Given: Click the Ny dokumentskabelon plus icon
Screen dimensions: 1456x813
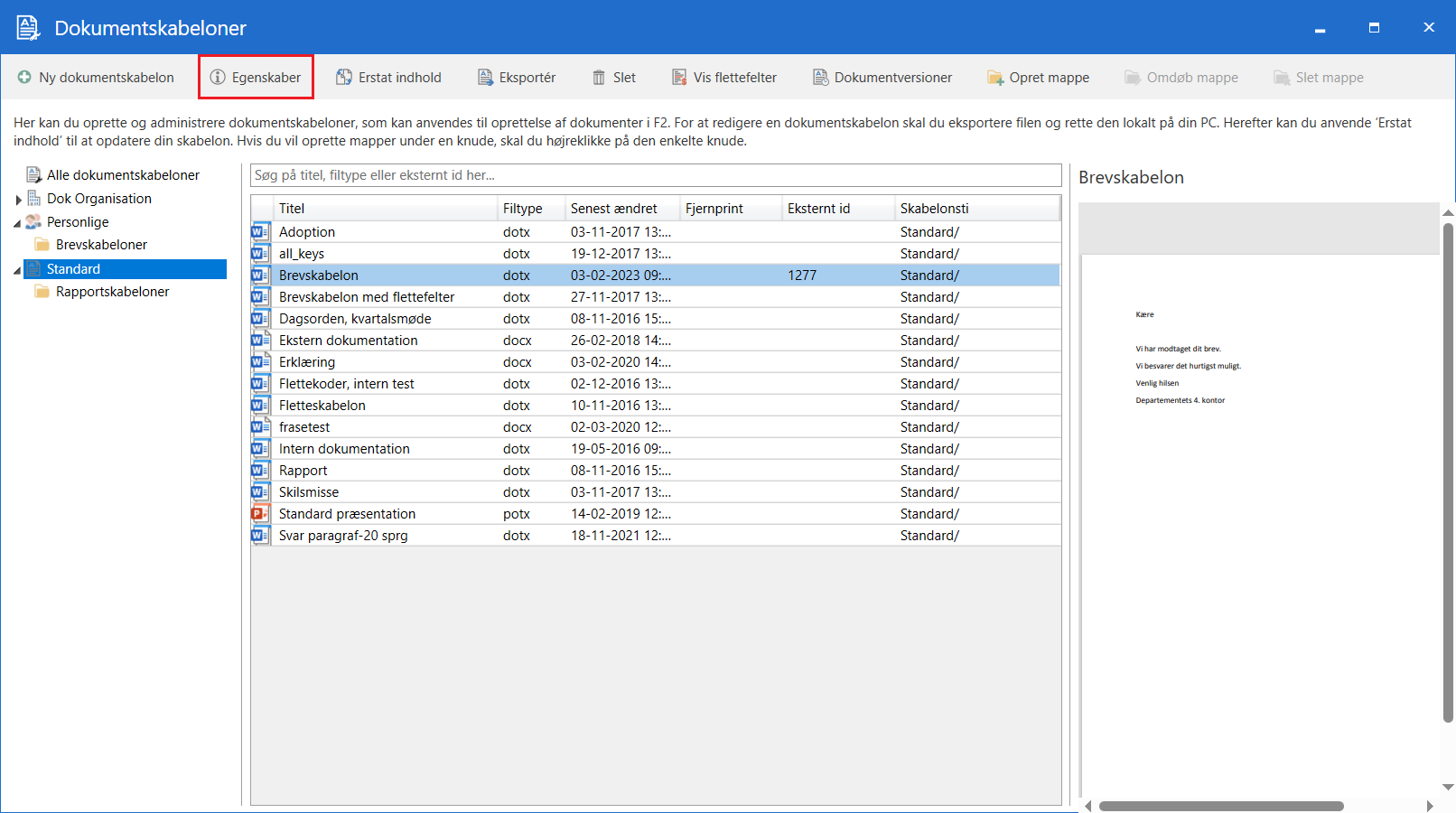Looking at the screenshot, I should pos(24,78).
